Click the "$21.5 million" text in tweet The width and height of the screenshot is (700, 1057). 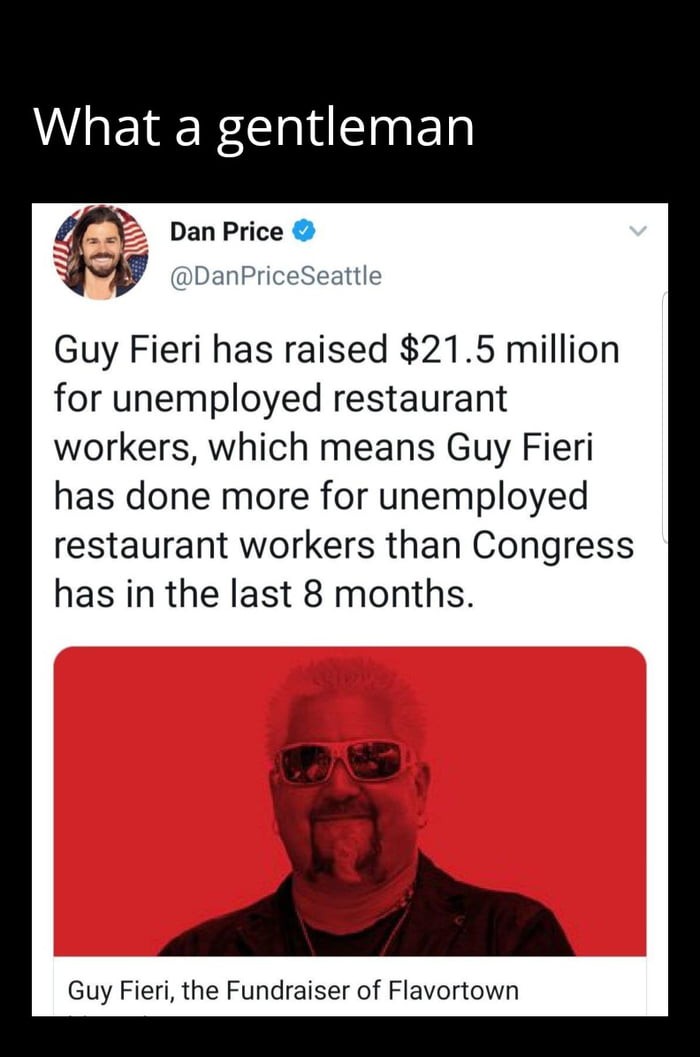509,351
